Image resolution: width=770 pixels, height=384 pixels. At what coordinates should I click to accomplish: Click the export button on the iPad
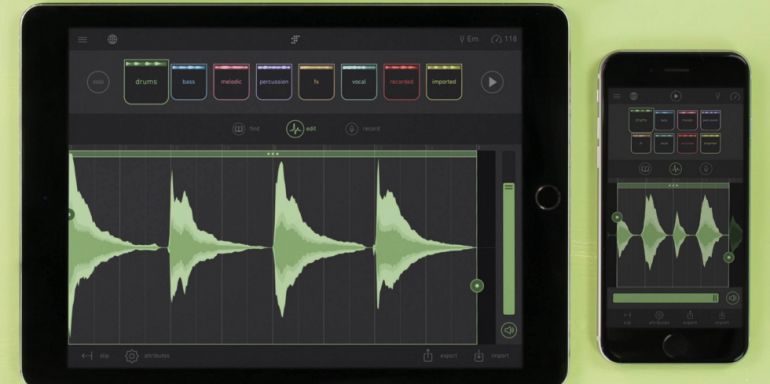(x=440, y=356)
